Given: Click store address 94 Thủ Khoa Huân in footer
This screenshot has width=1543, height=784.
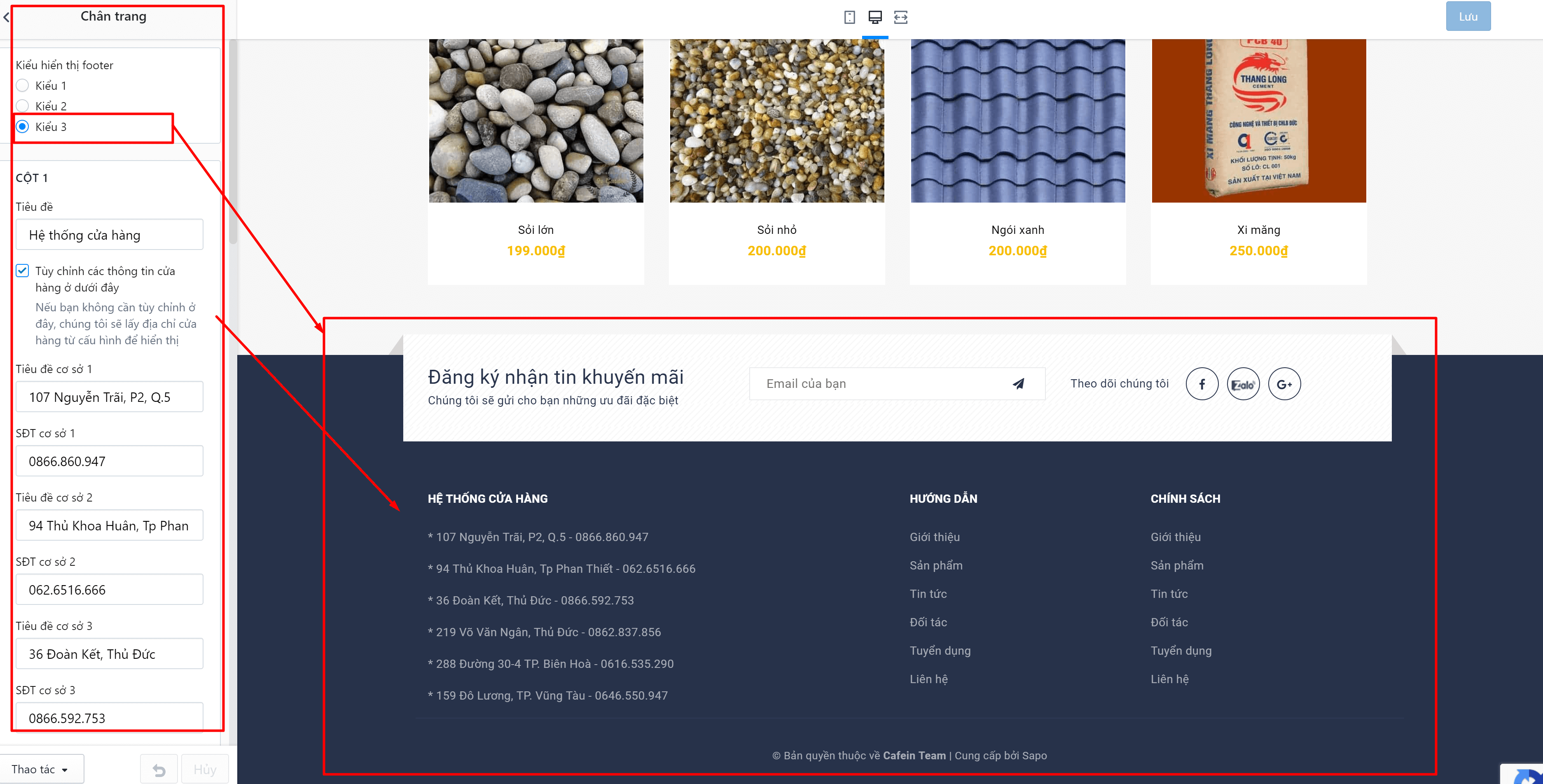Looking at the screenshot, I should (x=562, y=569).
